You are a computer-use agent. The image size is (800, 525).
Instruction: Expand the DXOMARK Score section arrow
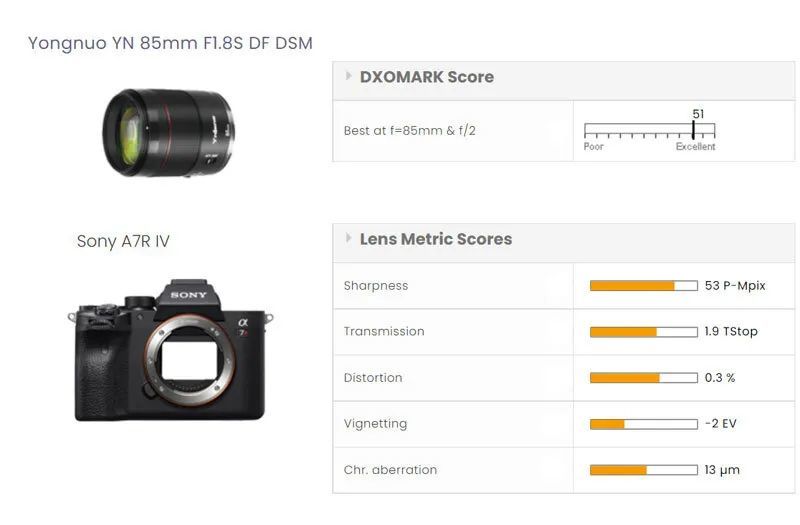[x=348, y=76]
